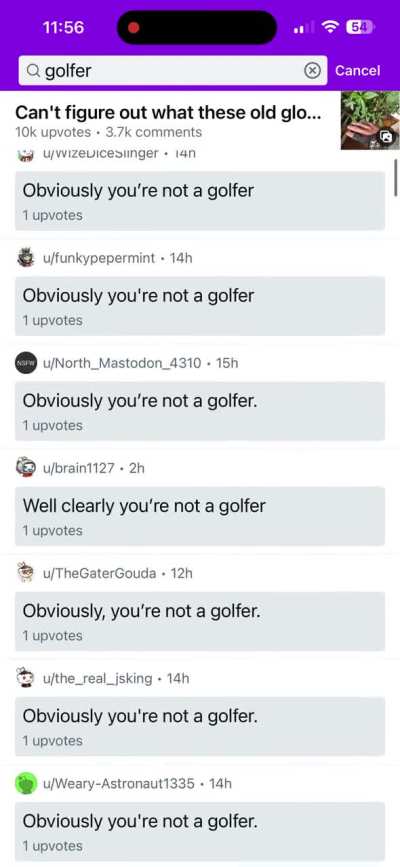The image size is (400, 867).
Task: Open u/funkypepermint's profile link
Action: [99, 258]
